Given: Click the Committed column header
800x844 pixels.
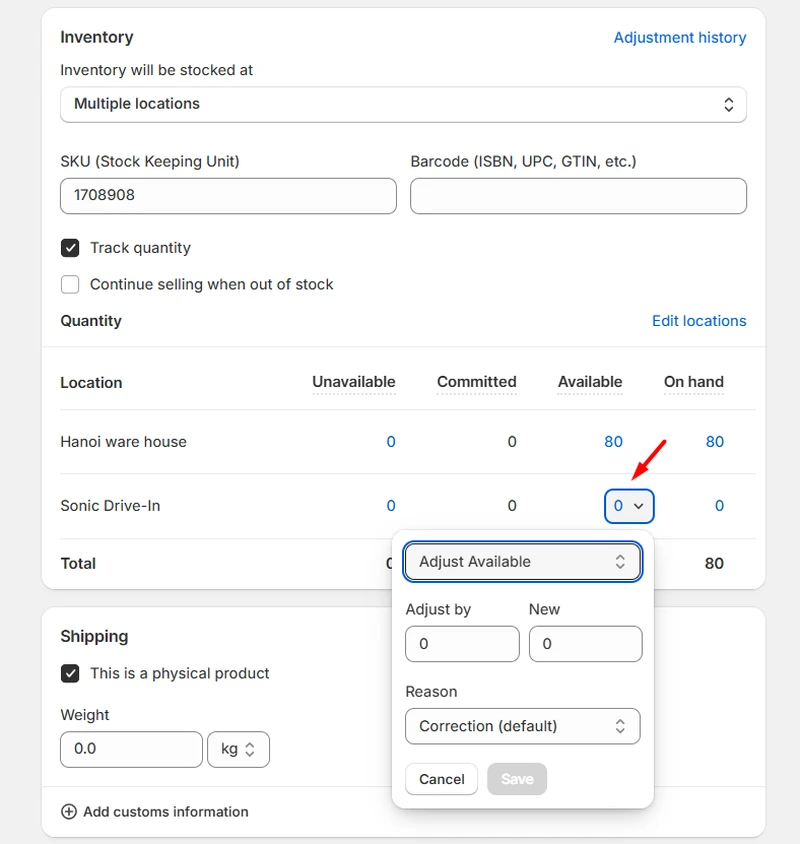Looking at the screenshot, I should [x=476, y=382].
